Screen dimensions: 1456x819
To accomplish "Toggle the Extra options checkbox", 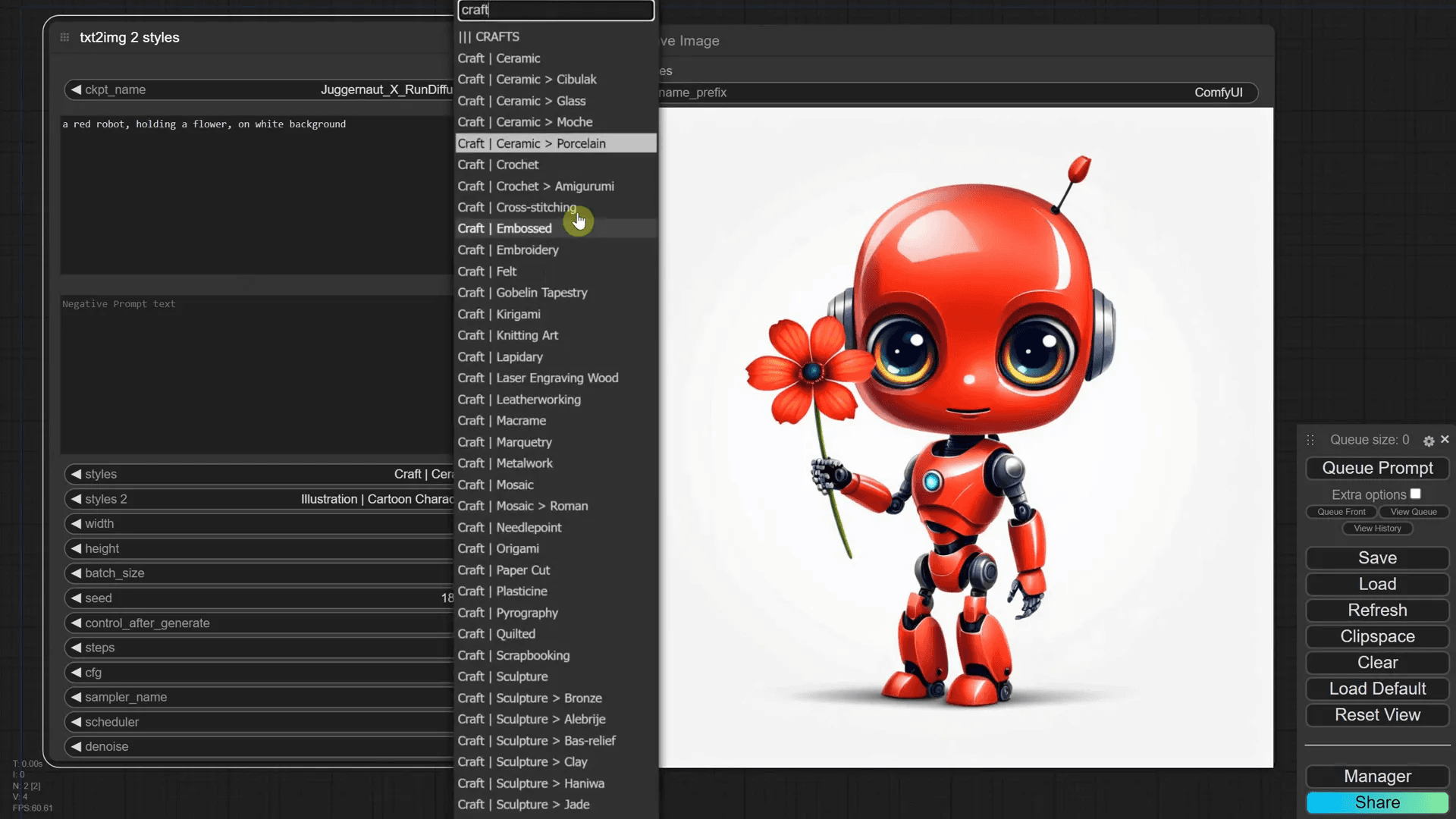I will click(x=1415, y=494).
